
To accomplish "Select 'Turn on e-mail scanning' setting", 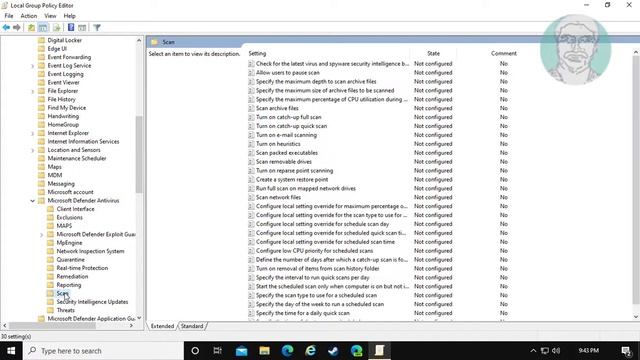I will 286,135.
